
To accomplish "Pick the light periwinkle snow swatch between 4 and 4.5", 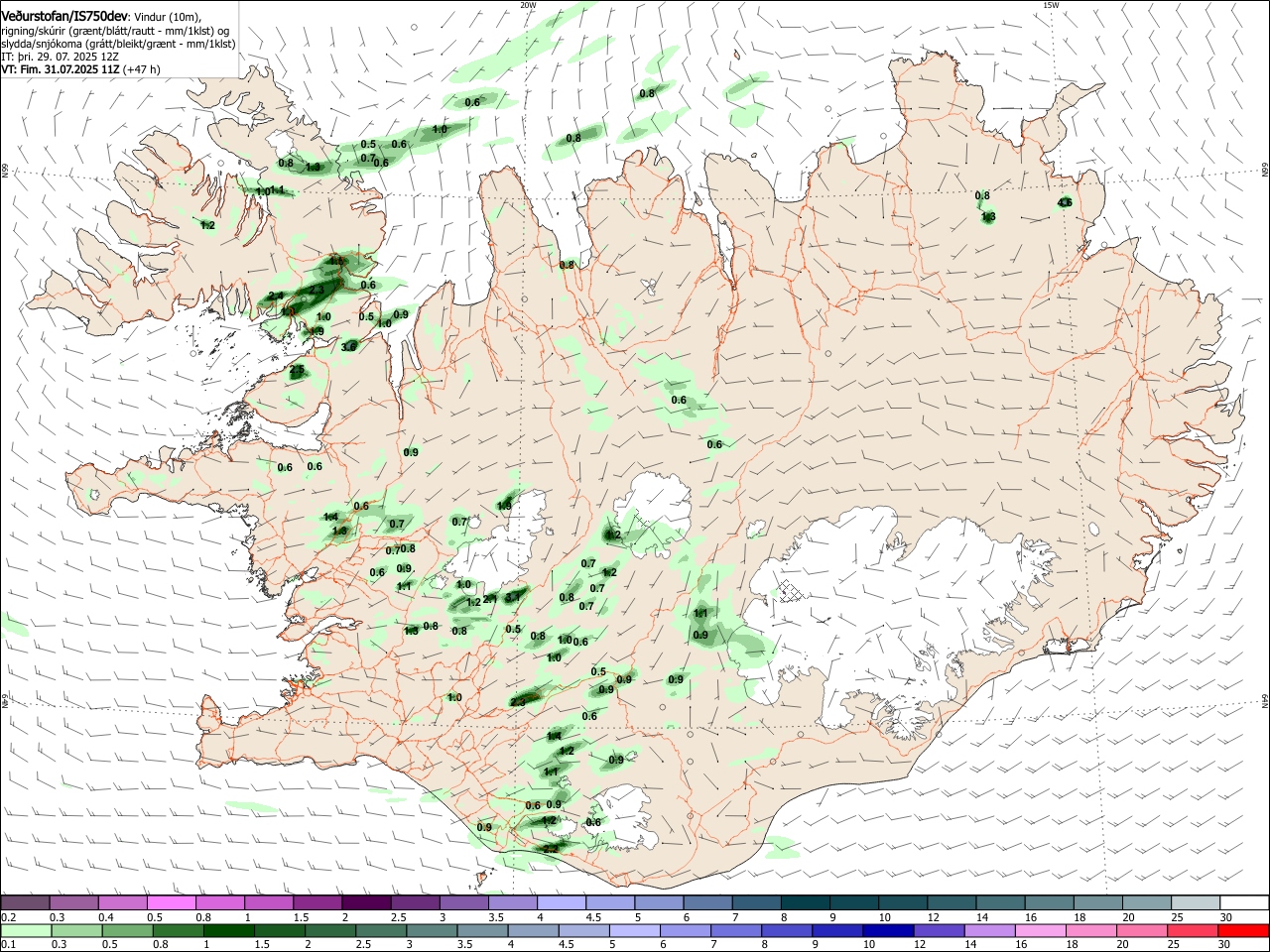I will (561, 903).
